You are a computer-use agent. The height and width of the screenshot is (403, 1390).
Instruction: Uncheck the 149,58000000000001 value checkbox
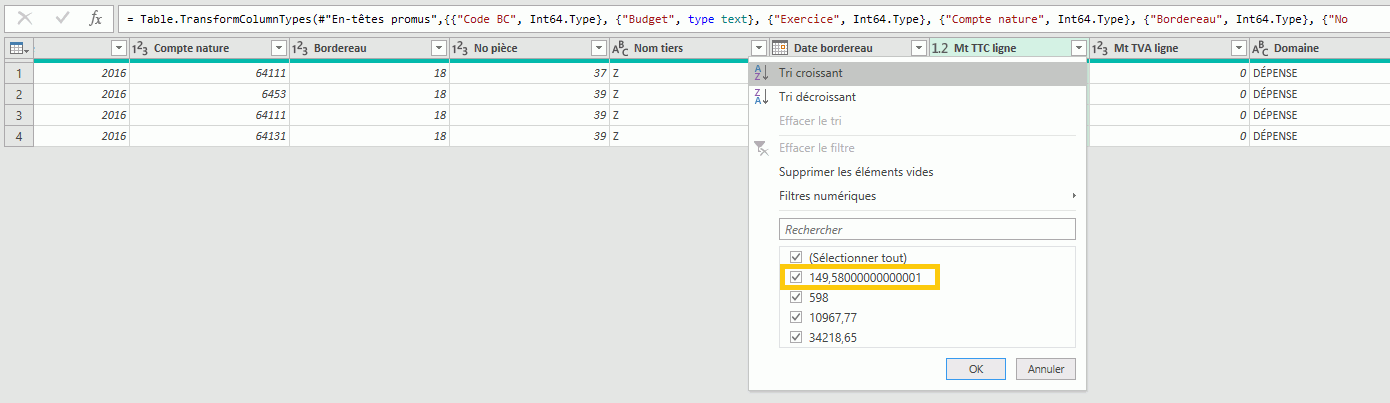795,277
